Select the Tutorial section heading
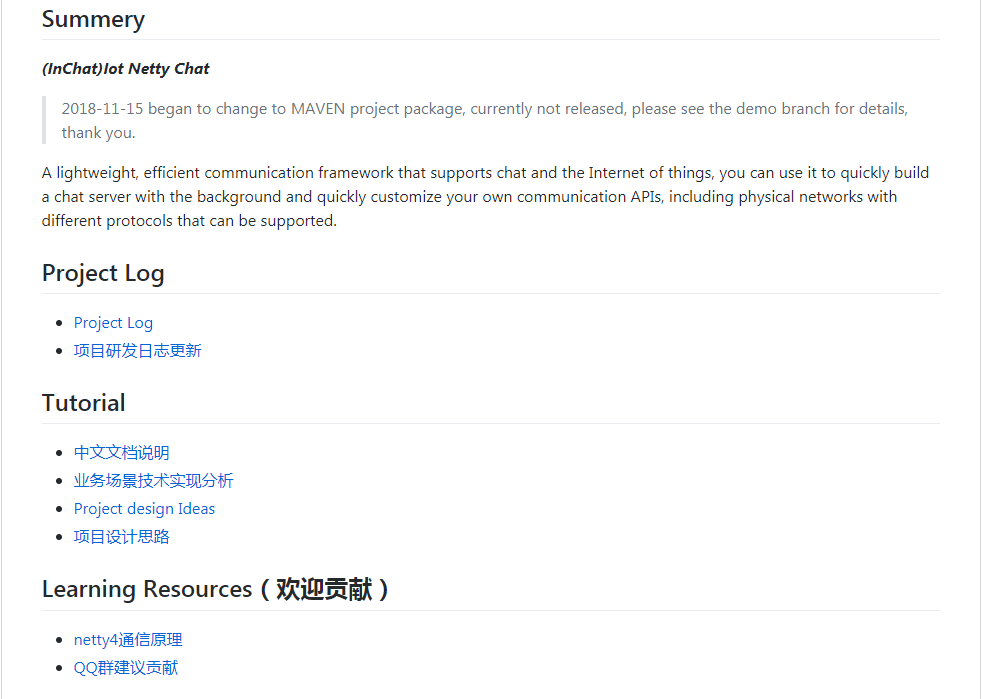983x699 pixels. 83,403
